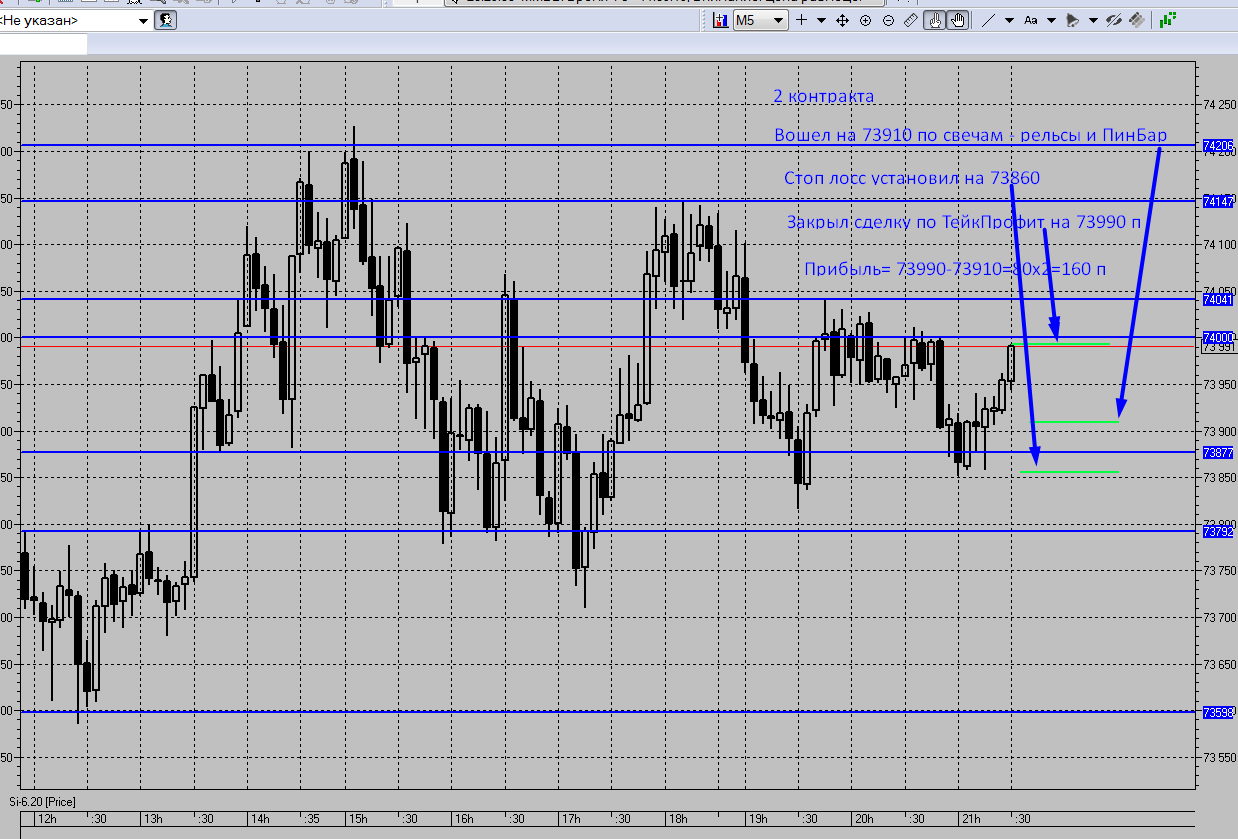Viewport: 1238px width, 839px height.
Task: Toggle the pointing finger cursor mode
Action: coord(935,20)
